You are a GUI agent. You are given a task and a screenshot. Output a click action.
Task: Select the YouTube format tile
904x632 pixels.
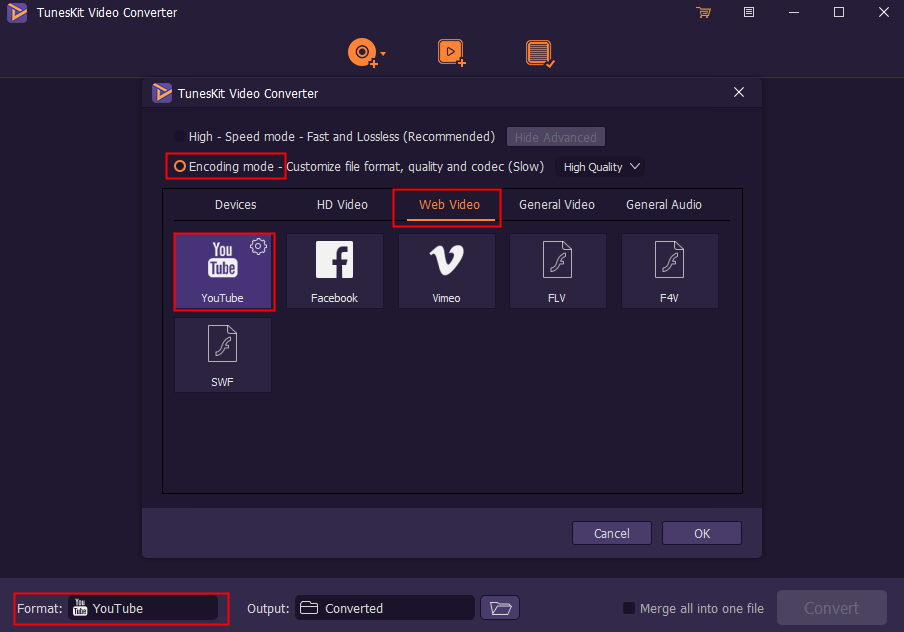point(223,271)
